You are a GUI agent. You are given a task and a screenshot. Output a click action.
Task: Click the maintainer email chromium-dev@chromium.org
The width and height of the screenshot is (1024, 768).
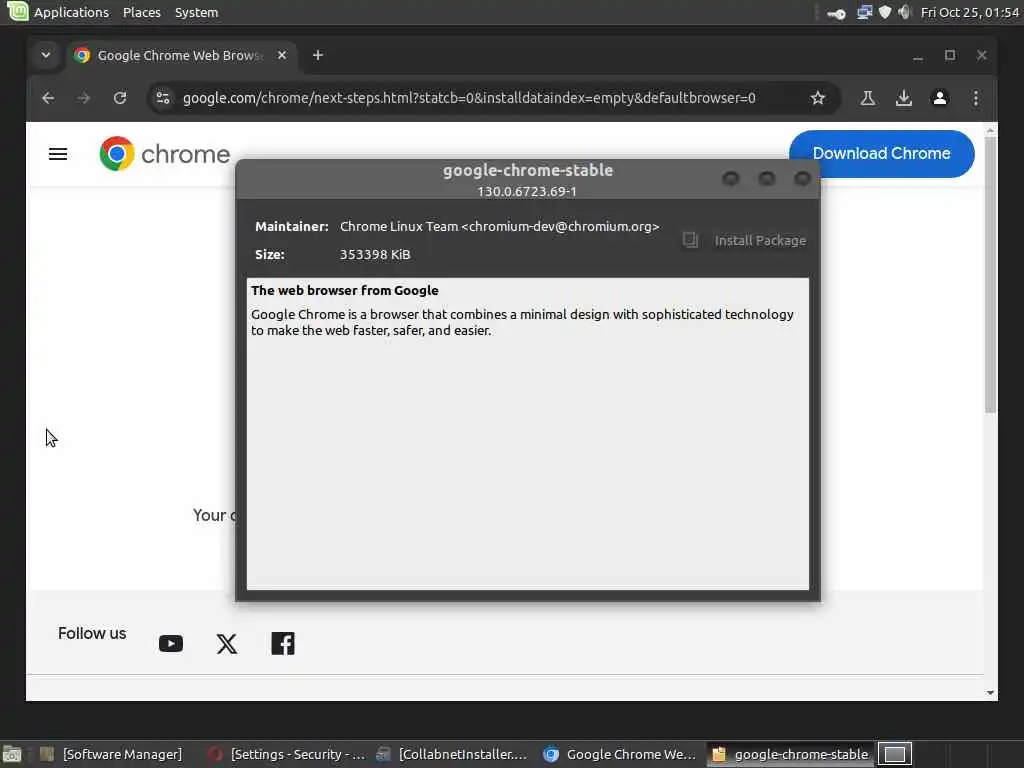pyautogui.click(x=560, y=227)
